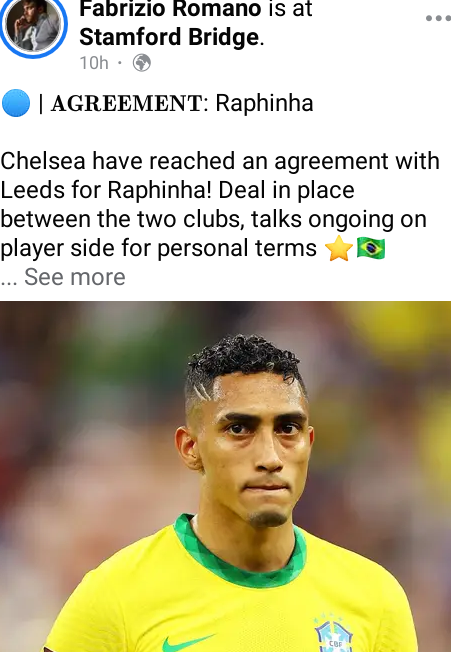
Task: Click the 10h post timestamp
Action: (94, 63)
